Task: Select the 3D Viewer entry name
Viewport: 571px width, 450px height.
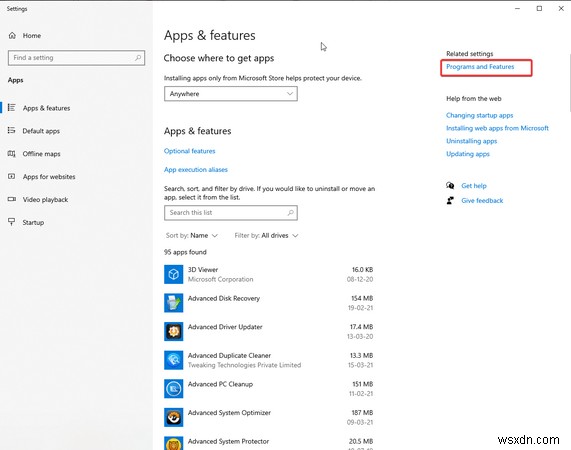Action: point(203,270)
